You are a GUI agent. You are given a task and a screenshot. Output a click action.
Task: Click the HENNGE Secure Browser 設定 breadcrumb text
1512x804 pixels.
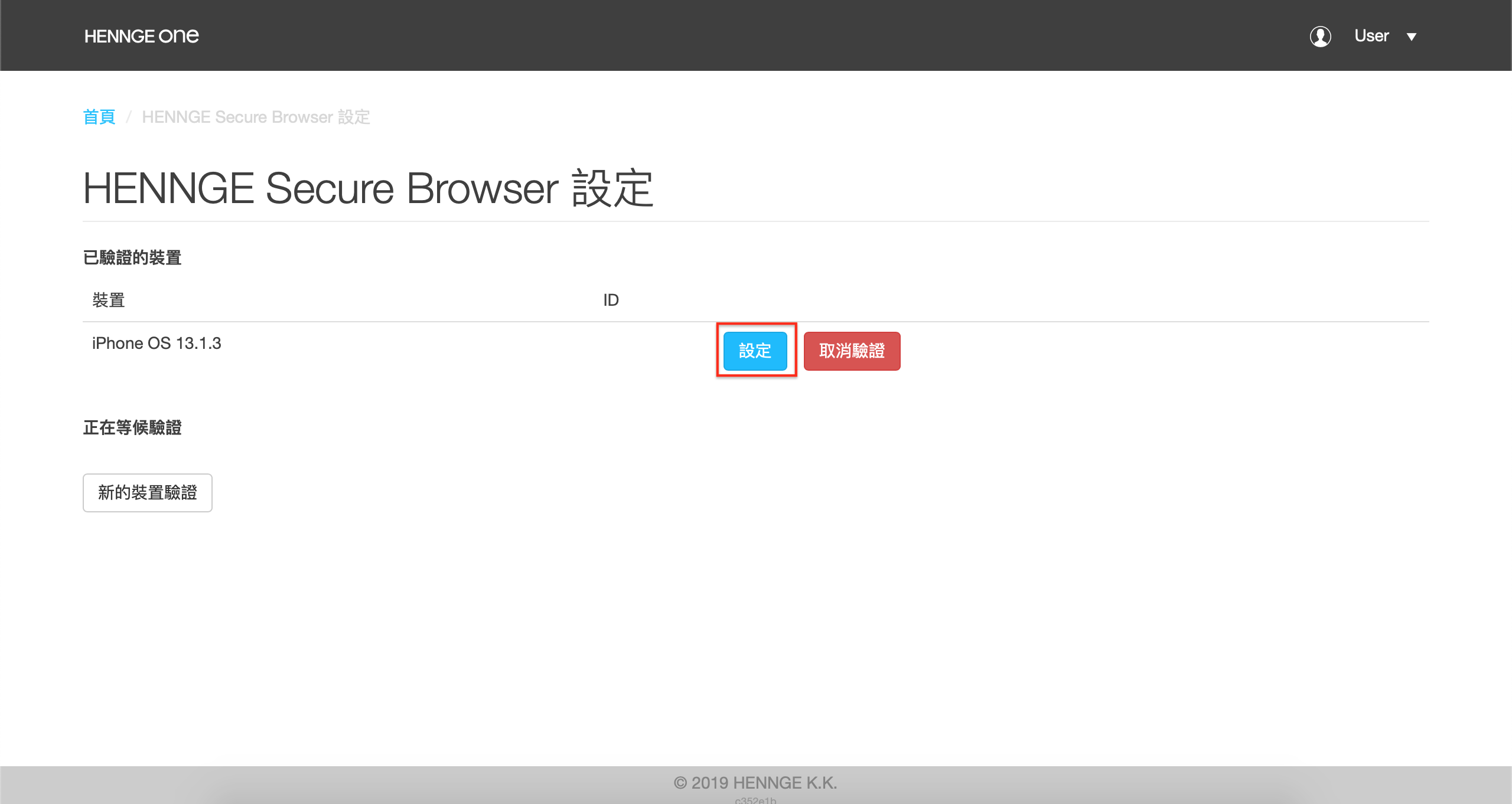(x=256, y=117)
